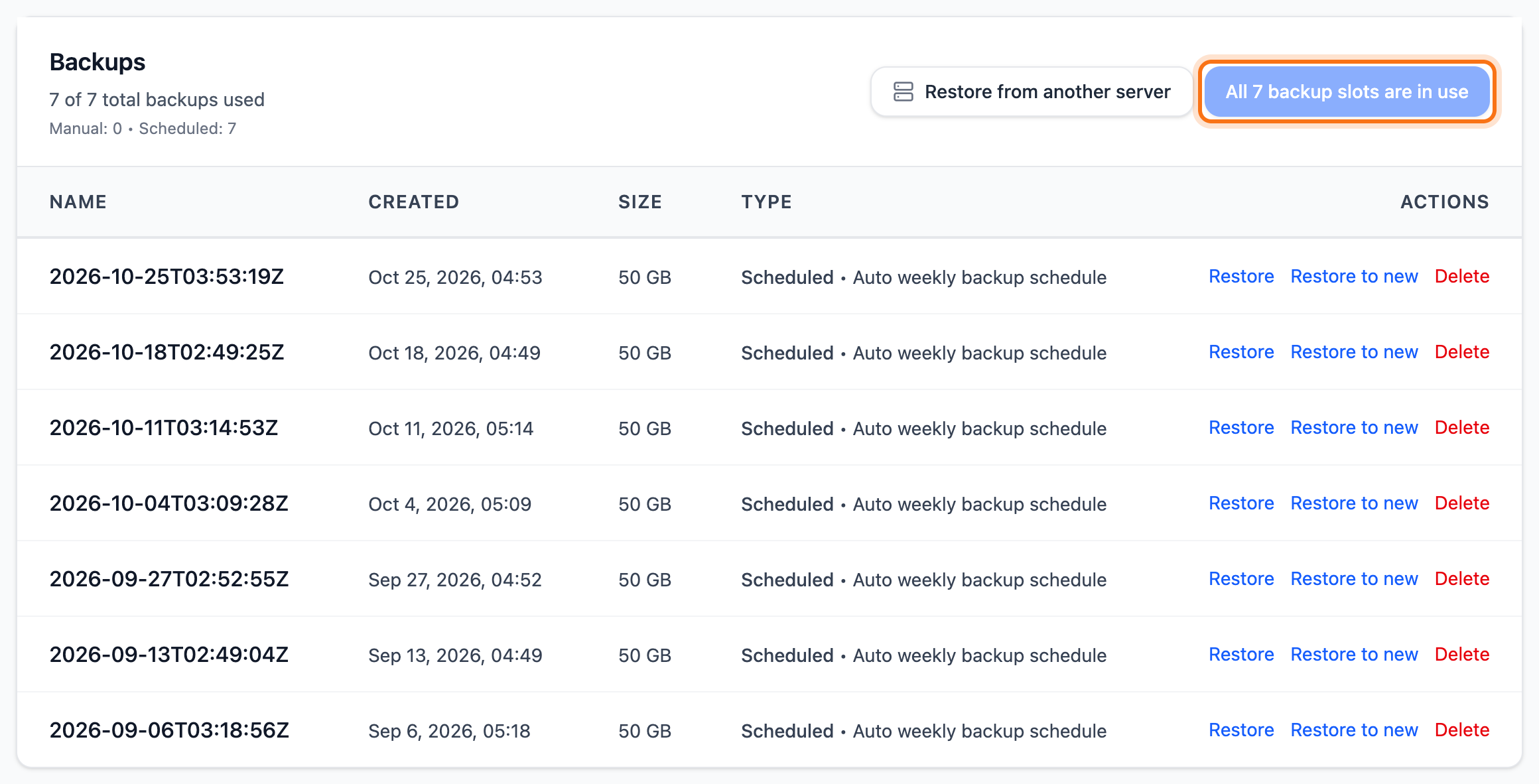Restore to new from 2026-10-18T02:49:25Z backup
1539x784 pixels.
pyautogui.click(x=1354, y=352)
